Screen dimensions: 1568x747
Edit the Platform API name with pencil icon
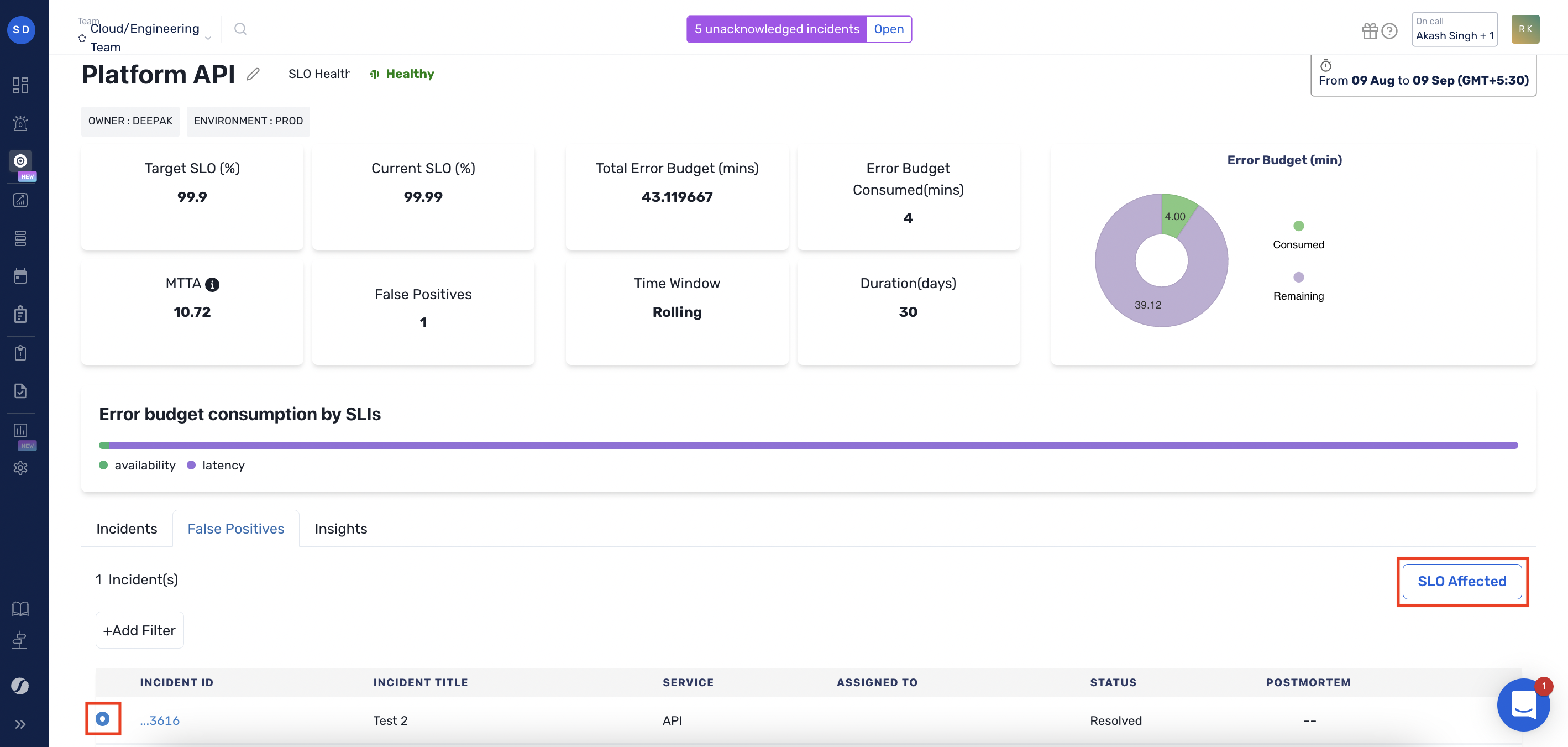254,74
